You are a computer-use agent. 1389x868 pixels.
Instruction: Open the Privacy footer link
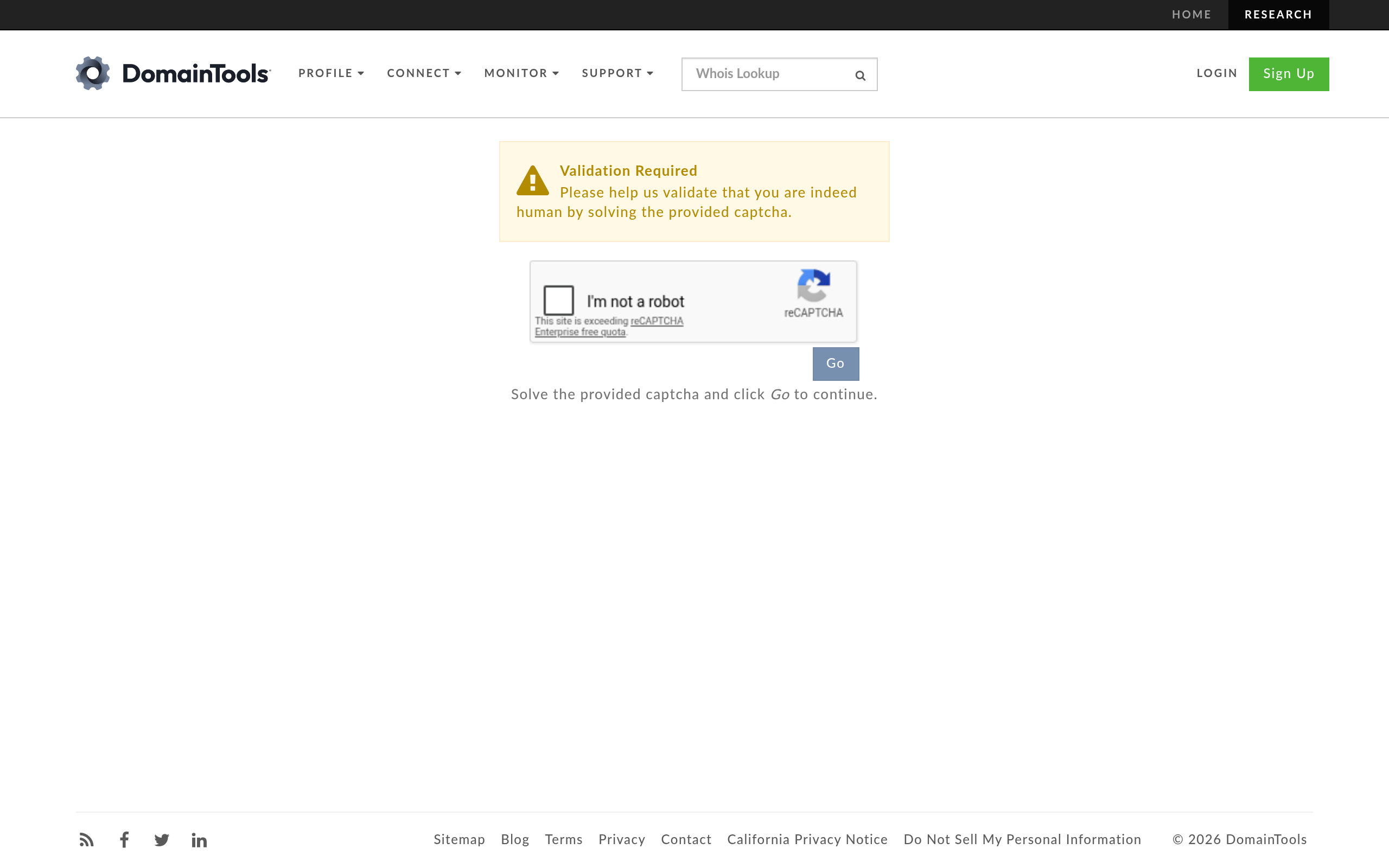(622, 840)
